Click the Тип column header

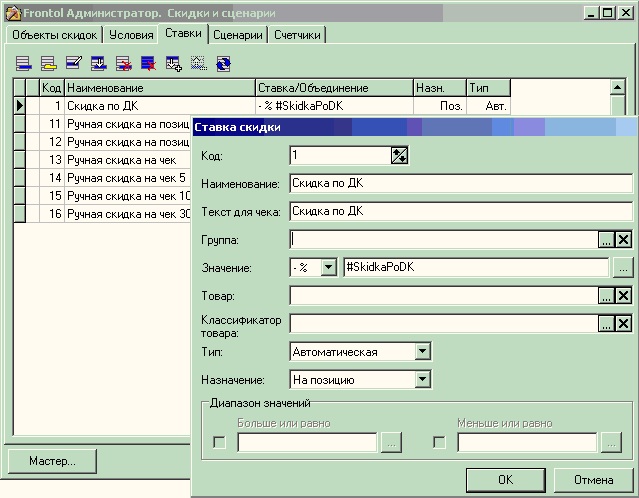pos(488,88)
